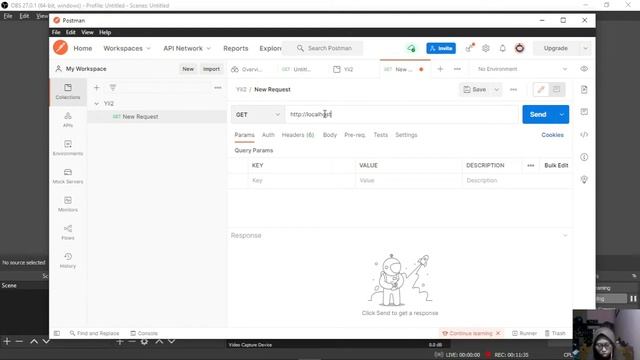Image resolution: width=640 pixels, height=360 pixels.
Task: Open tab bar more options ellipsis
Action: 457,69
